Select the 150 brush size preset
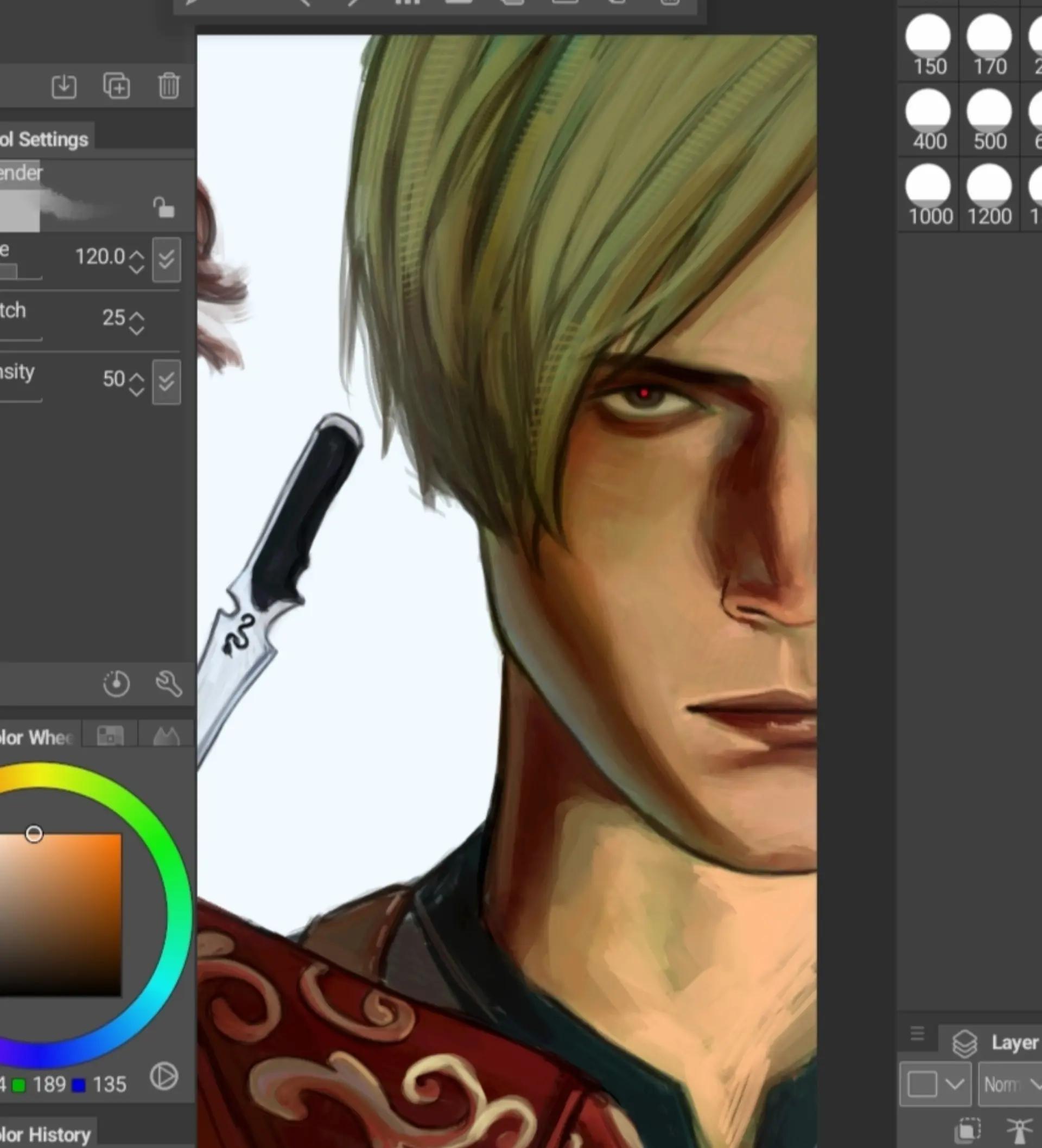Viewport: 1042px width, 1148px height. click(929, 45)
